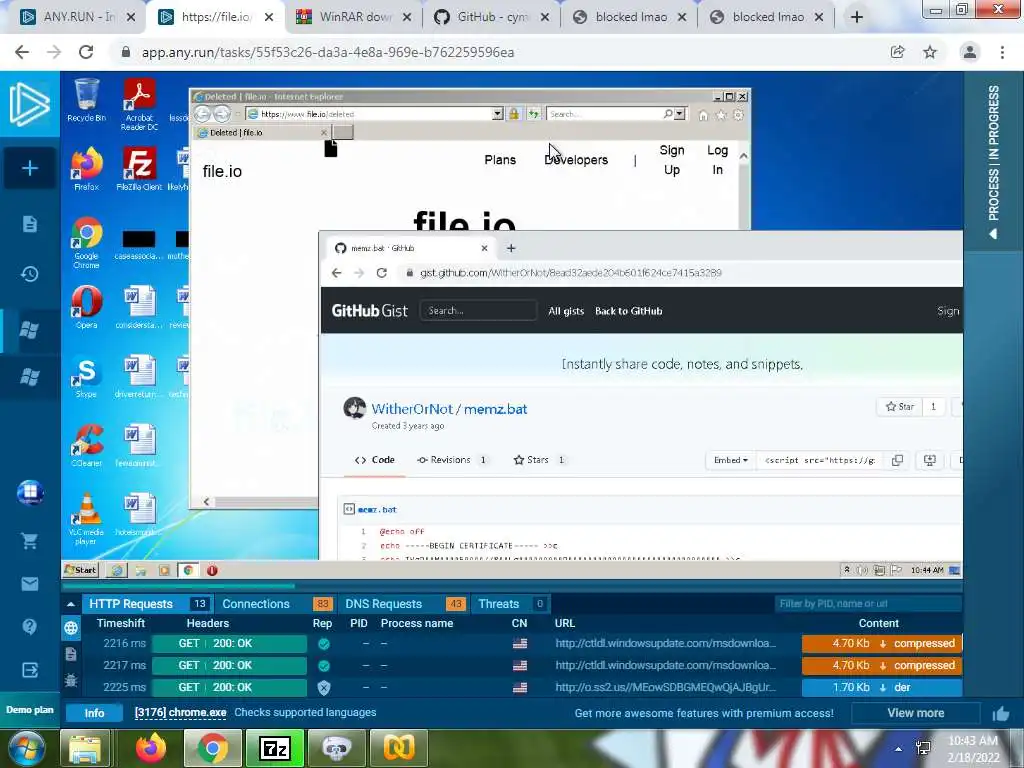Bookmark the page with star icon
The height and width of the screenshot is (768, 1024).
(930, 52)
